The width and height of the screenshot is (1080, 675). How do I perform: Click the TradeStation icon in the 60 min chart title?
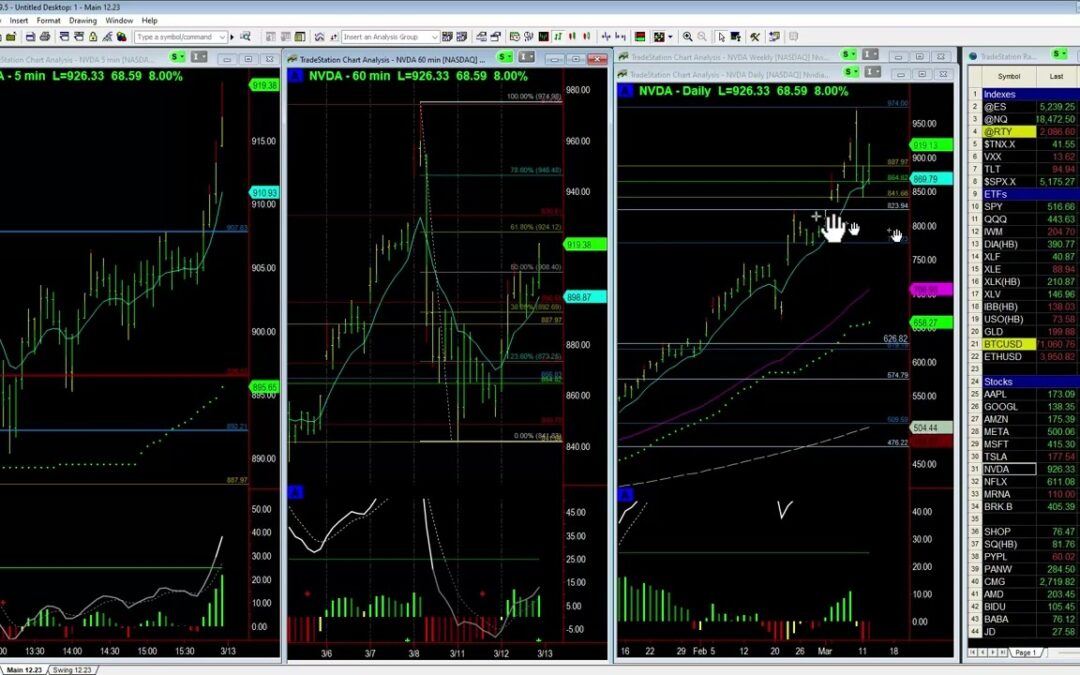(292, 59)
